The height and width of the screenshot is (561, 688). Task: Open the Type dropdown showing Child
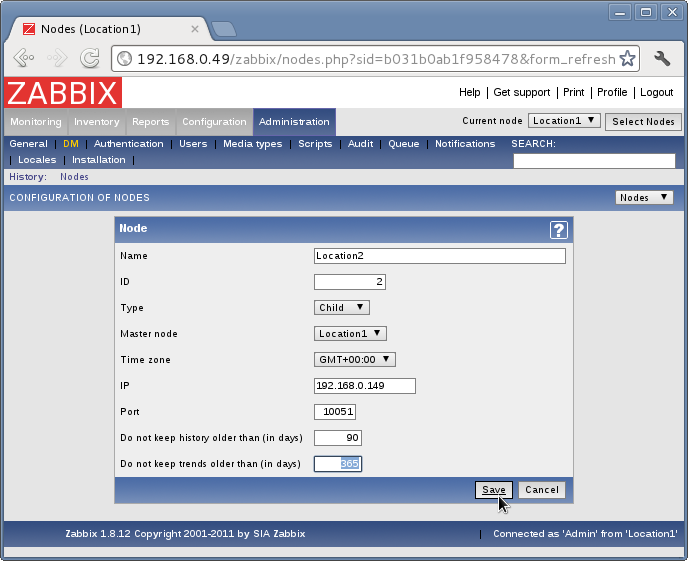point(341,307)
